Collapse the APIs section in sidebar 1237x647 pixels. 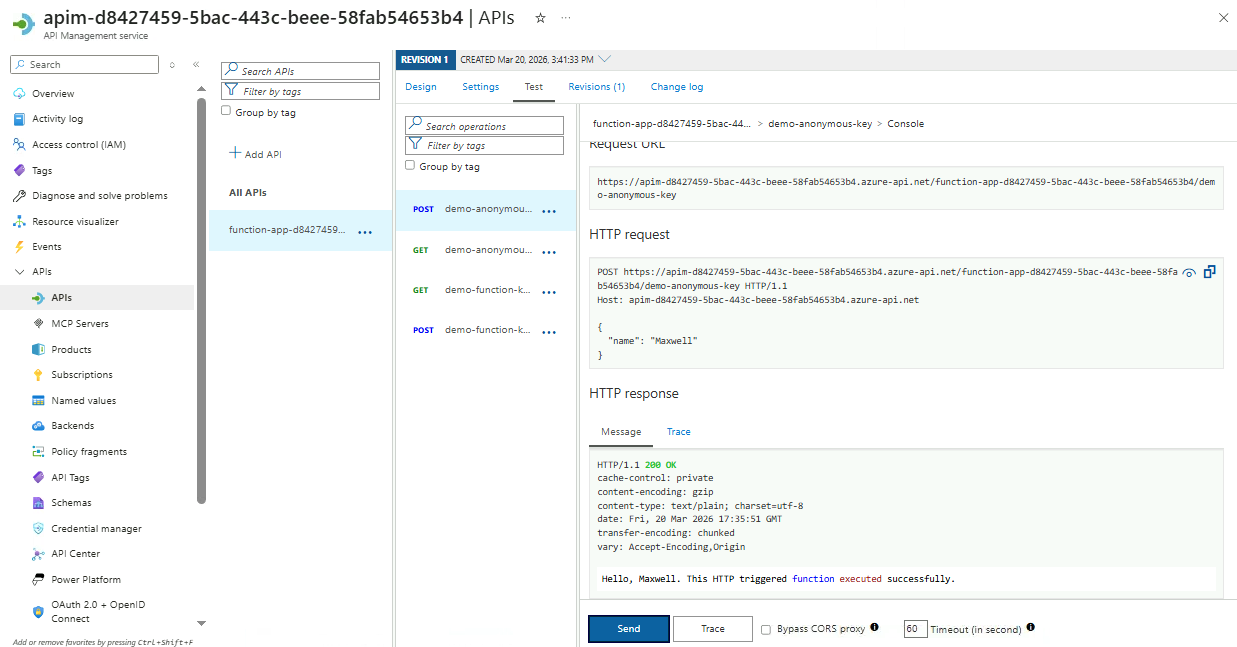[x=19, y=272]
